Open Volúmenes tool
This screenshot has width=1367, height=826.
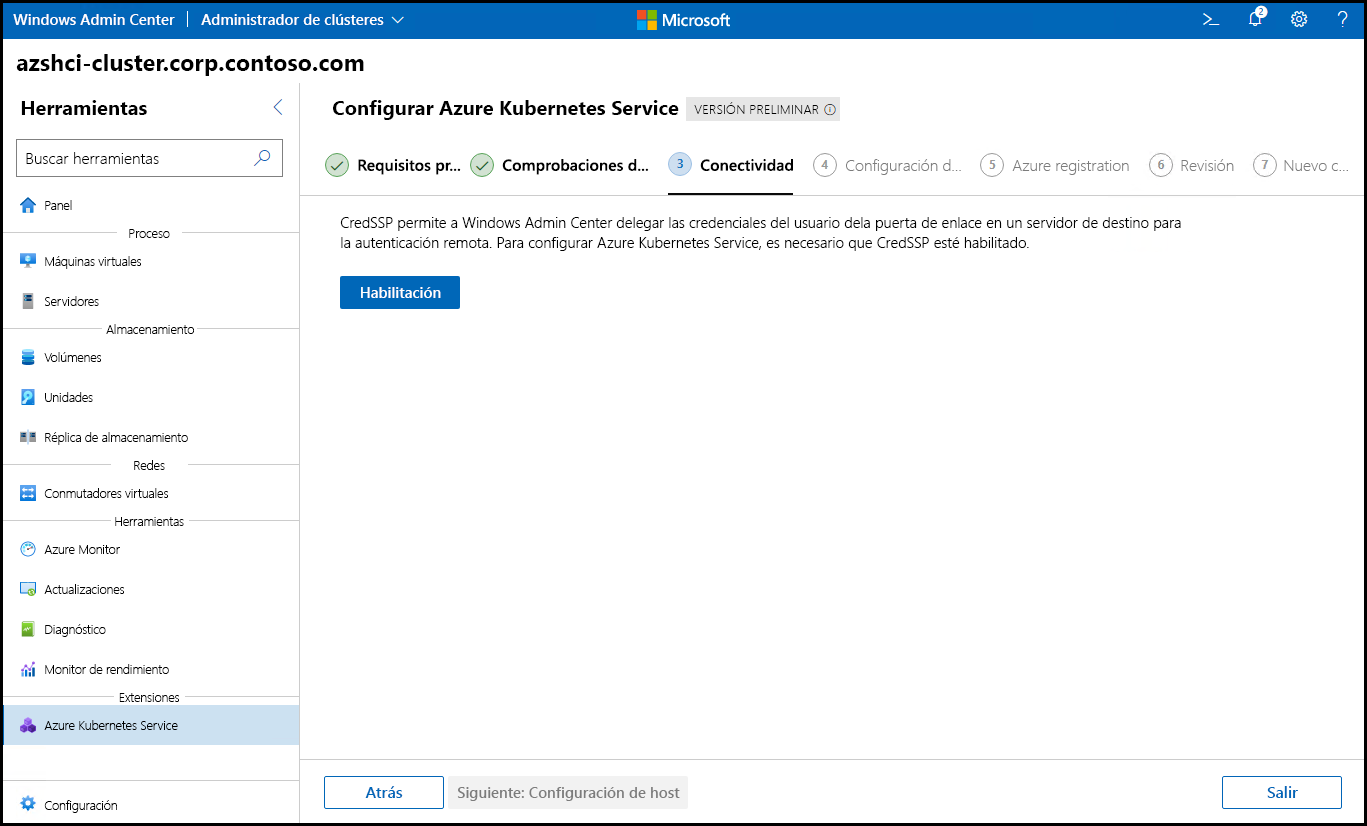click(x=151, y=357)
